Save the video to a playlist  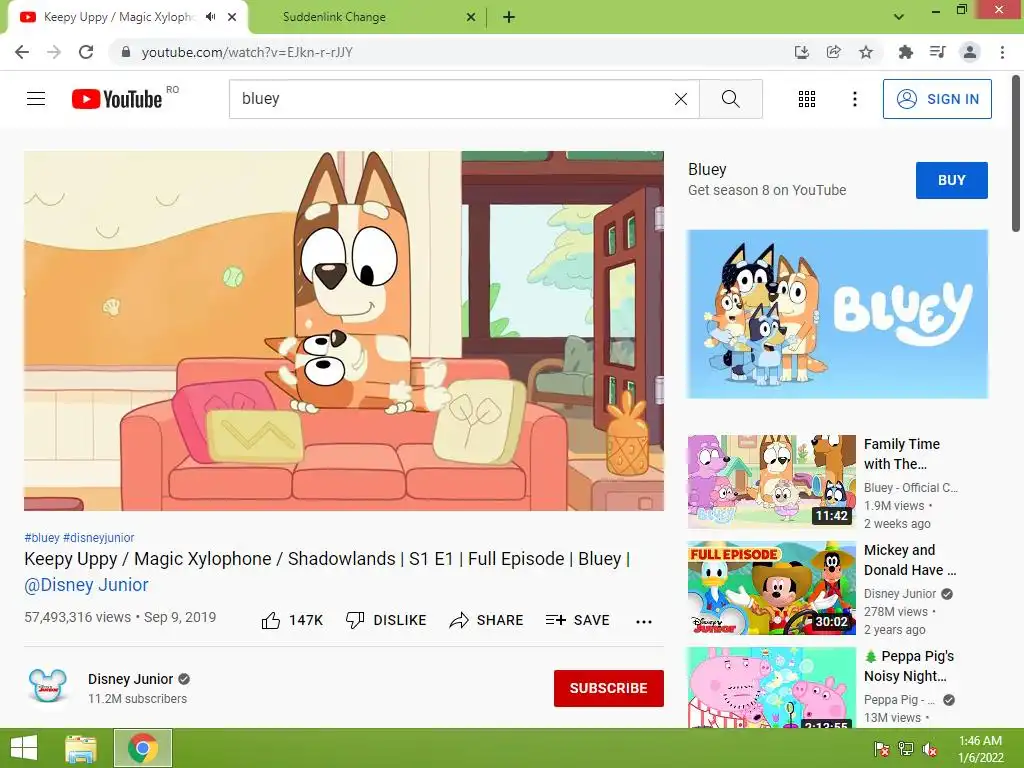pyautogui.click(x=577, y=620)
